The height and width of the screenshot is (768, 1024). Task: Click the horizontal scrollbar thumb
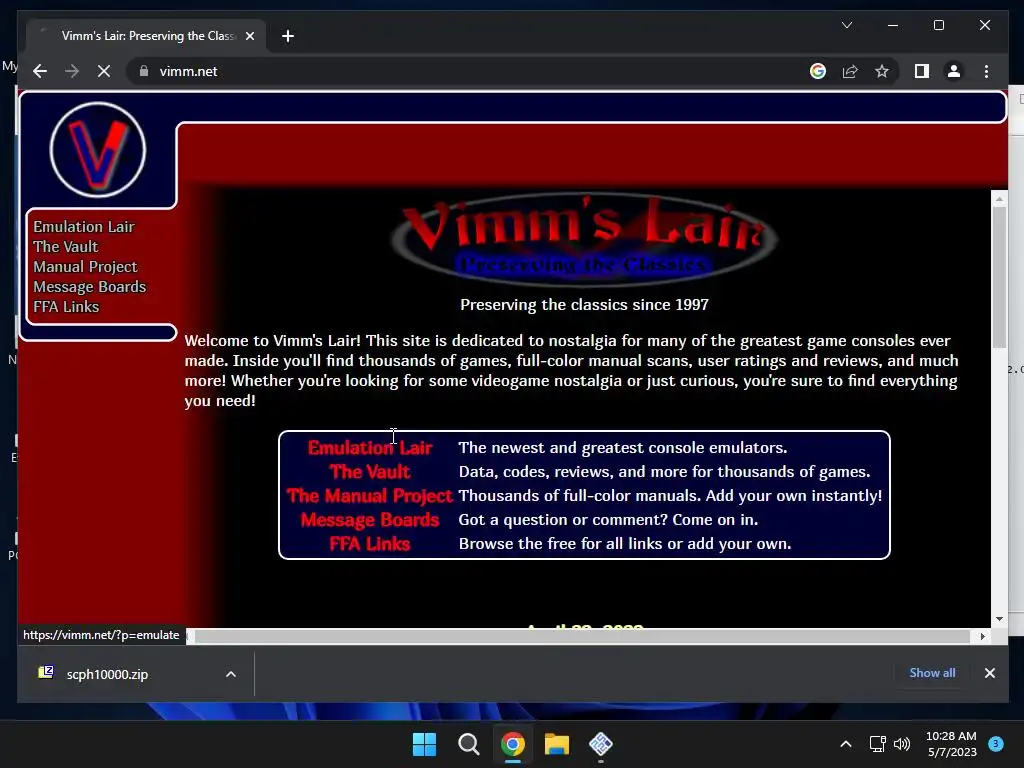pos(583,636)
